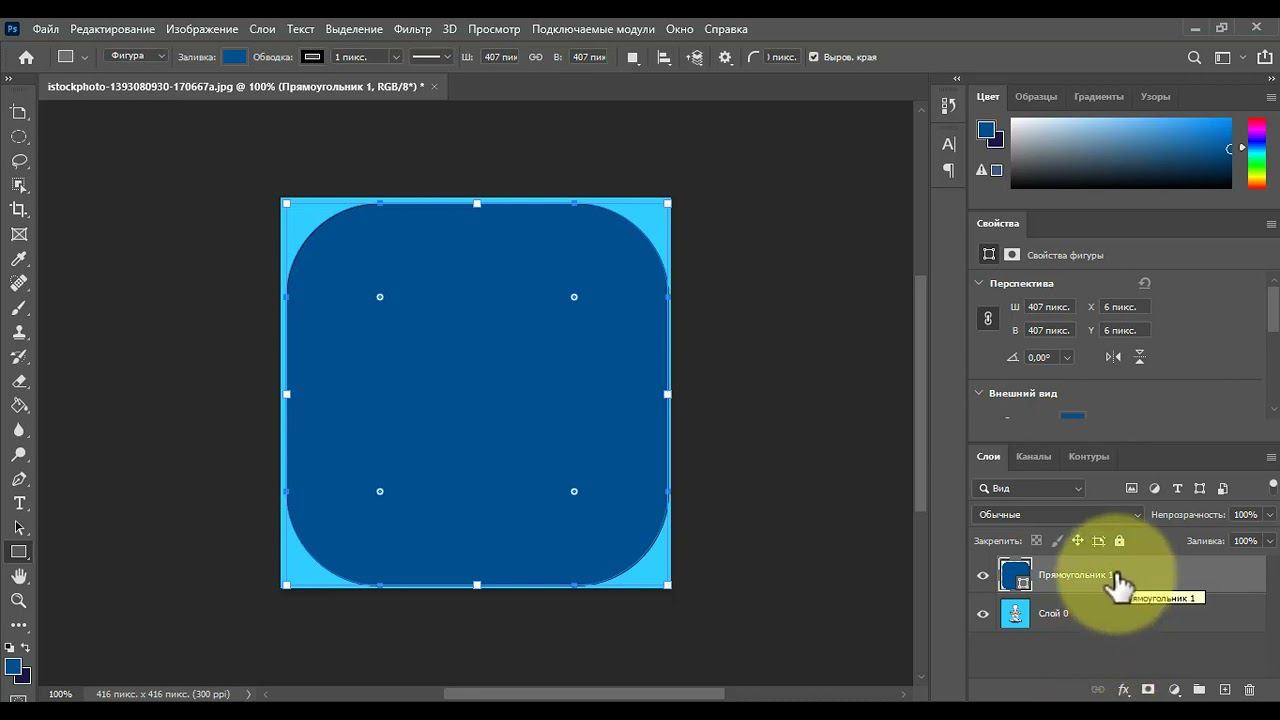
Task: Click the Заливка fill color swatch
Action: point(234,57)
